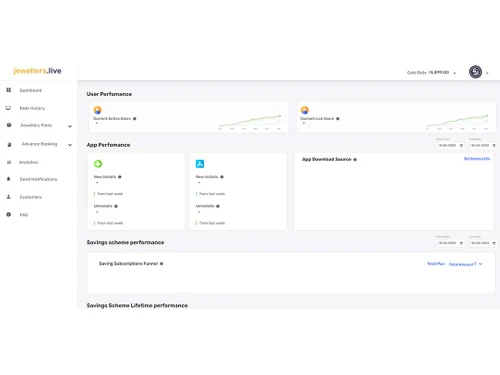Click the User Perfomance heading

[109, 94]
